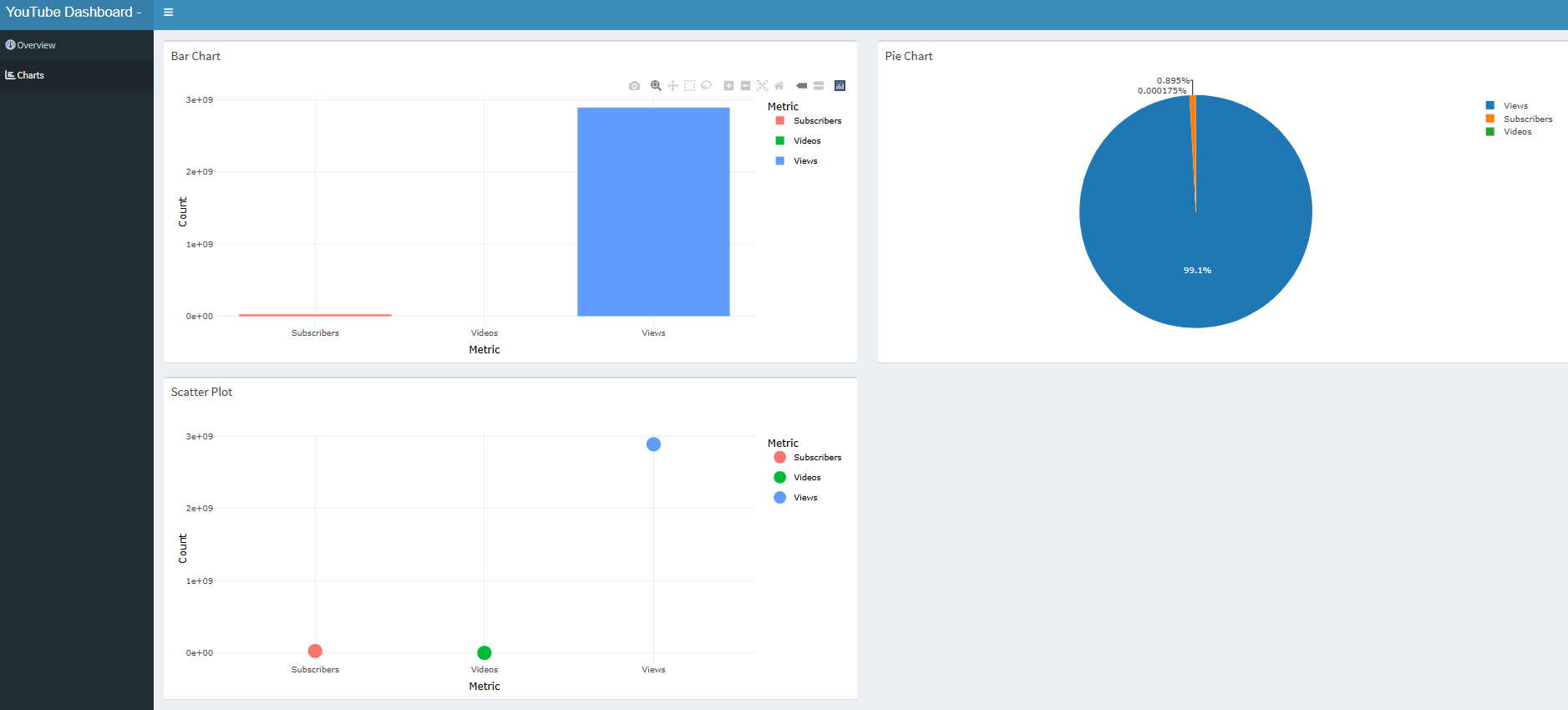Image resolution: width=1568 pixels, height=710 pixels.
Task: Click the red Subscribers scatter point
Action: 315,651
